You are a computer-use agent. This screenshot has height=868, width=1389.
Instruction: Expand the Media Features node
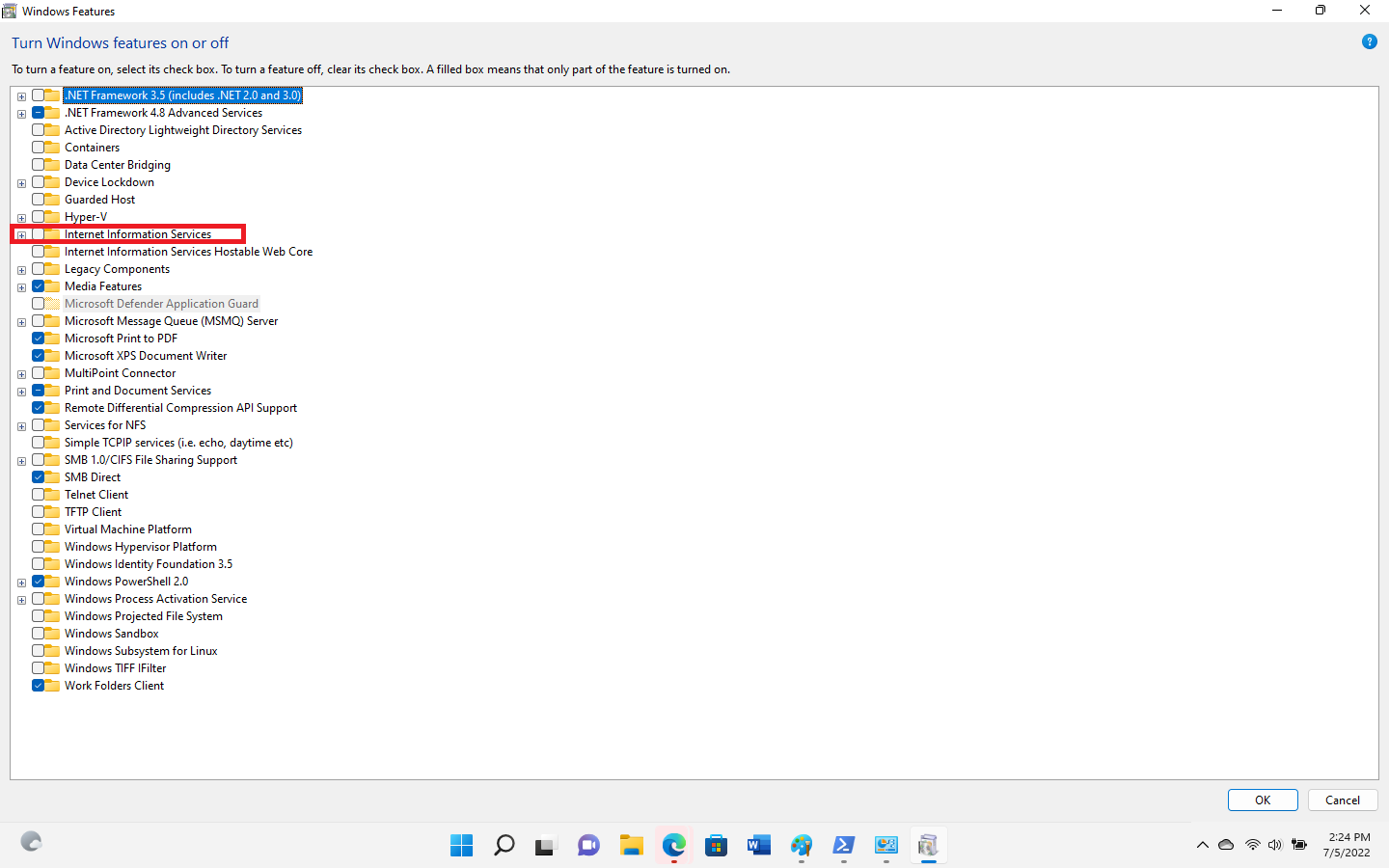click(x=21, y=287)
